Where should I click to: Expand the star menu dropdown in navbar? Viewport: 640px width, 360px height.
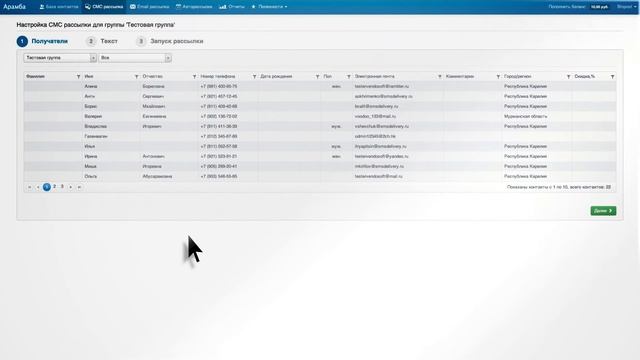(x=269, y=7)
